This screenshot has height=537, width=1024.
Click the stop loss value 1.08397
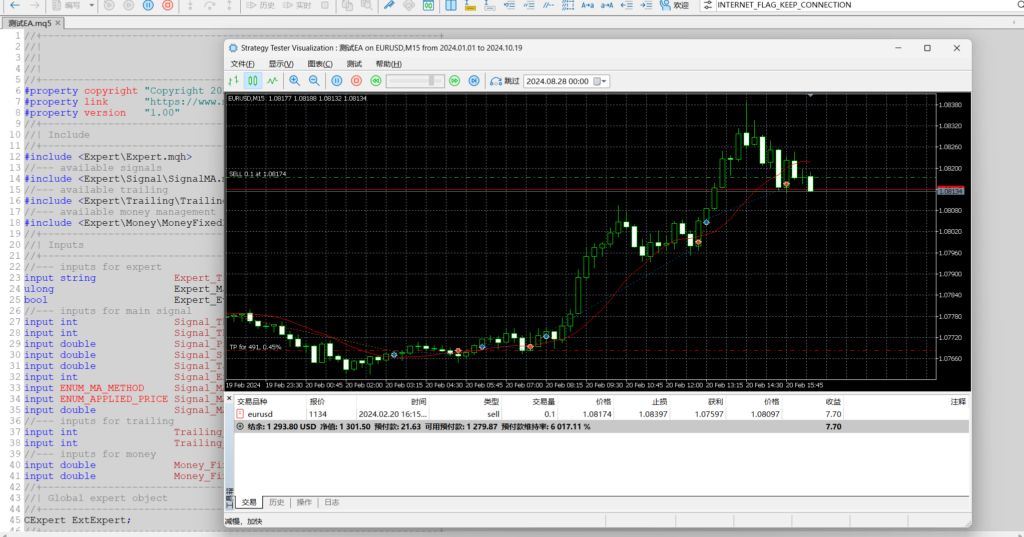point(652,414)
